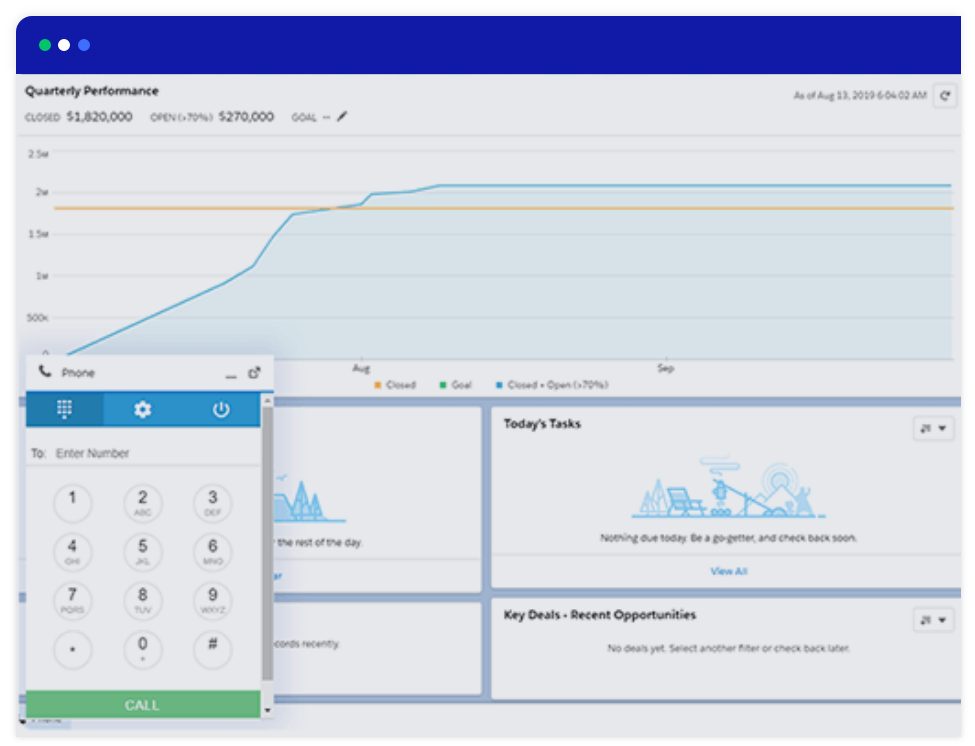975x746 pixels.
Task: Tap the 0 key on dial pad
Action: click(142, 649)
